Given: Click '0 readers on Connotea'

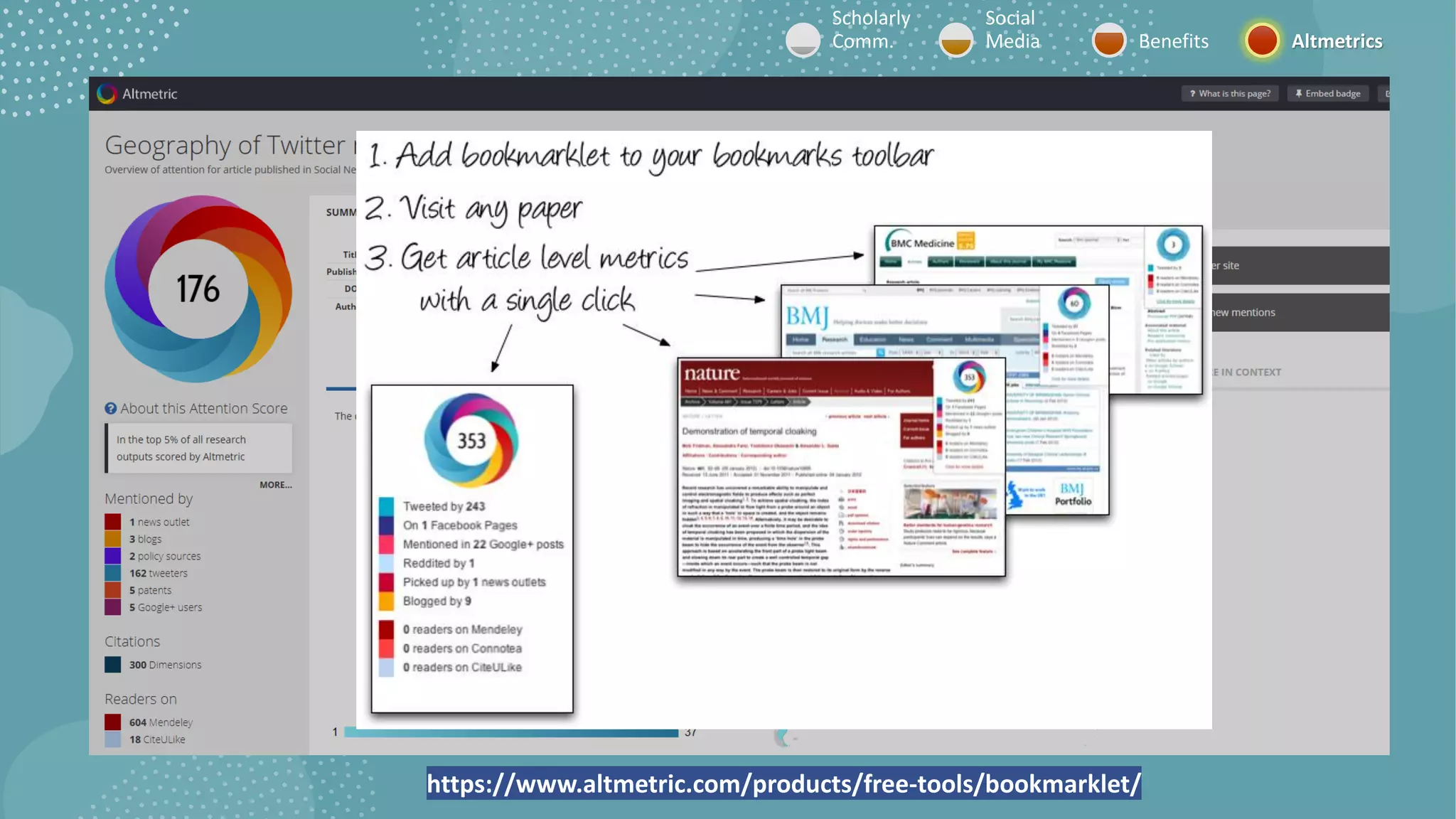Looking at the screenshot, I should [x=462, y=648].
